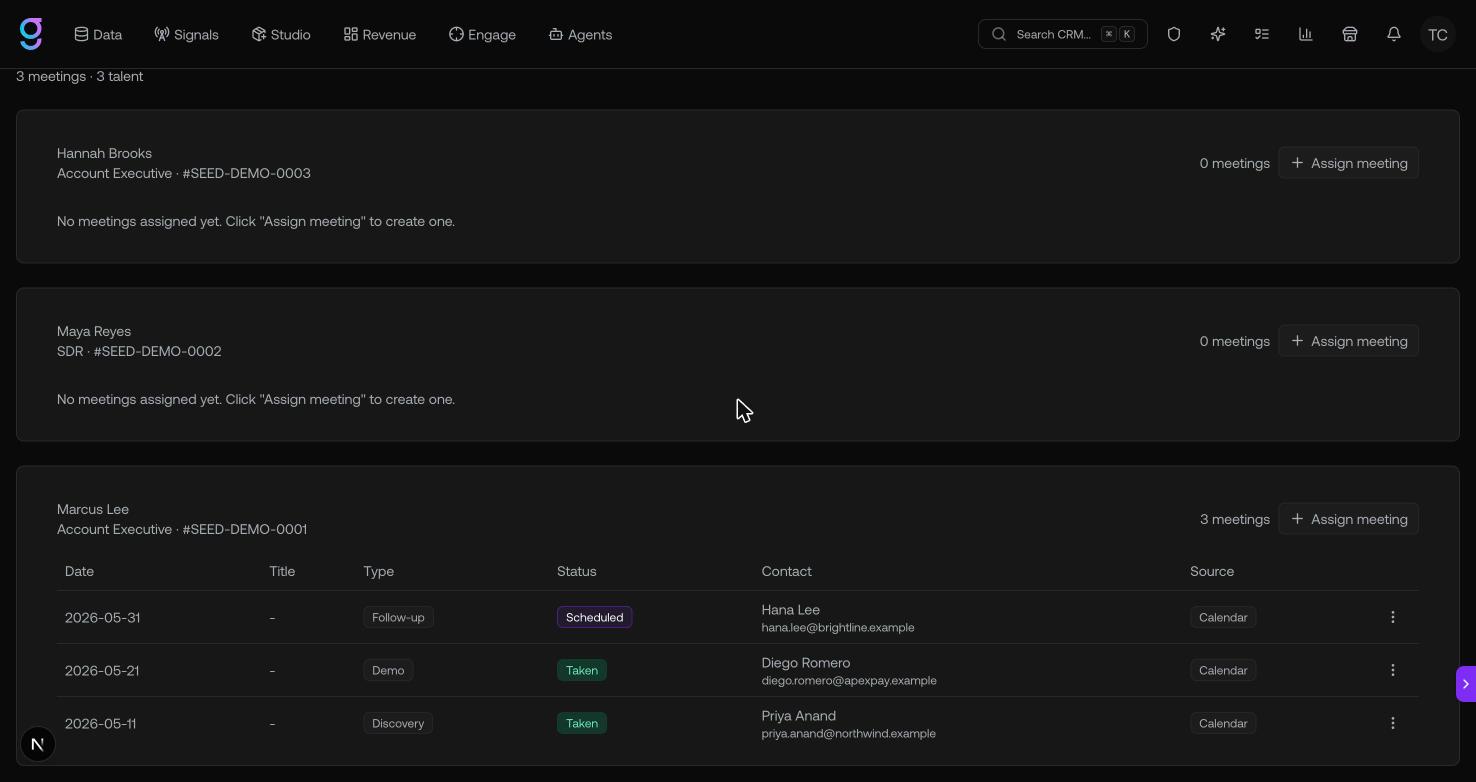Image resolution: width=1476 pixels, height=782 pixels.
Task: Click the Hannah Brooks name
Action: (104, 153)
